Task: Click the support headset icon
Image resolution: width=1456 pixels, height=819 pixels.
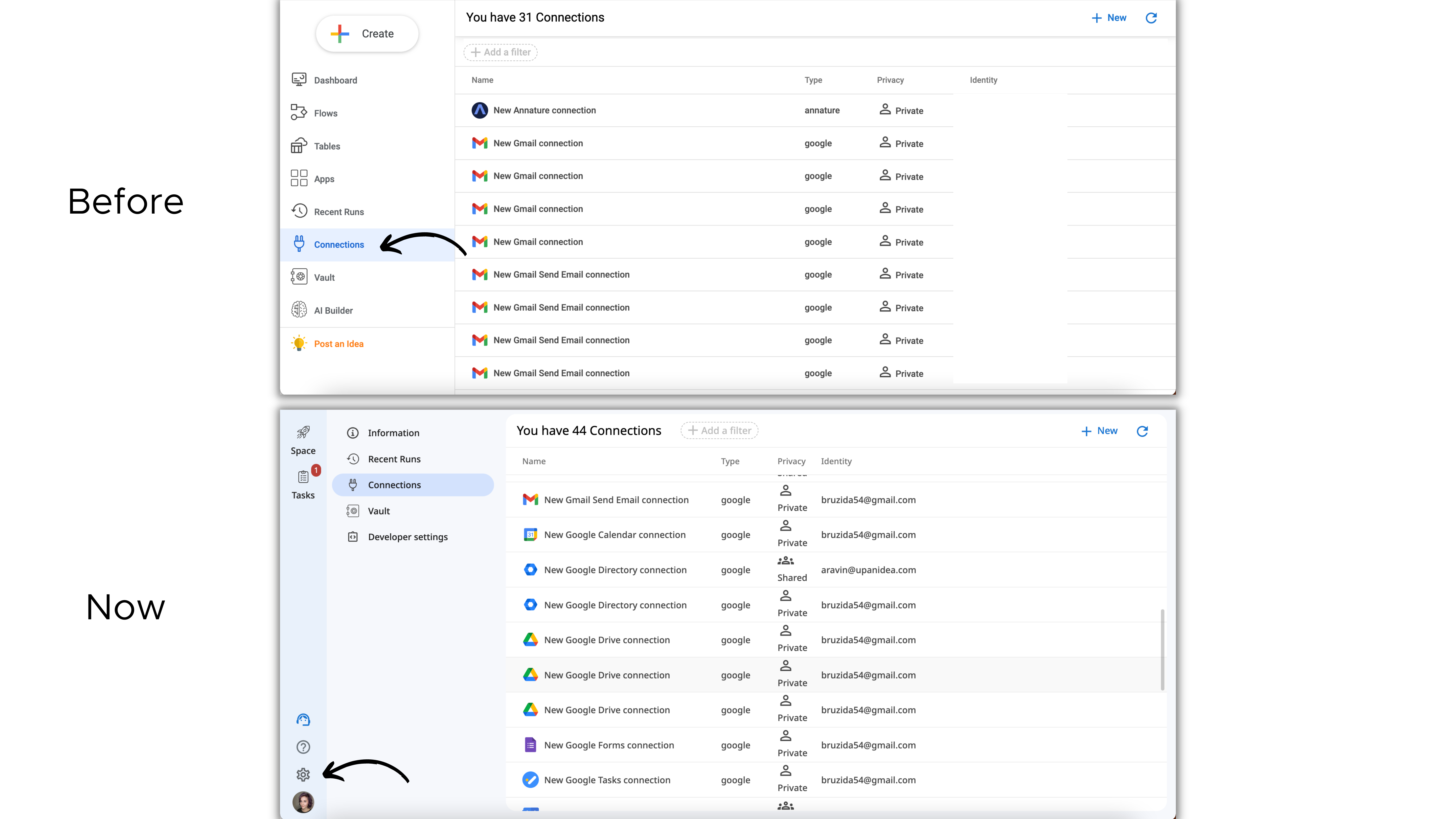Action: point(303,719)
